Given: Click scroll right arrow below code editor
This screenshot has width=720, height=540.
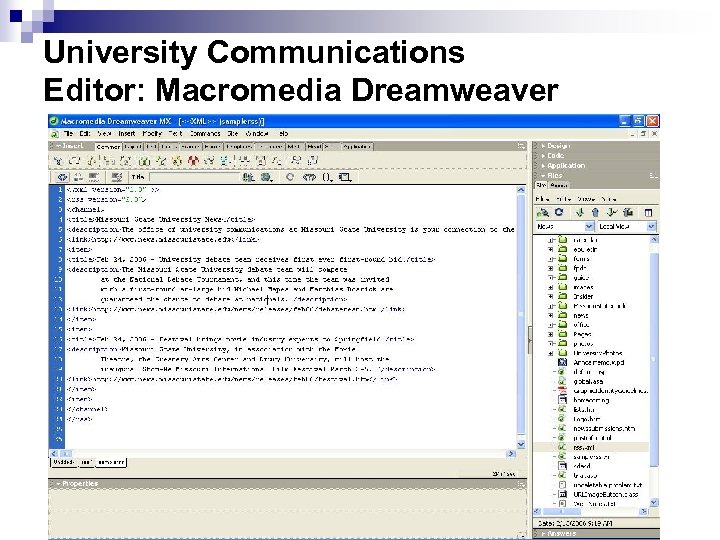Looking at the screenshot, I should [511, 454].
